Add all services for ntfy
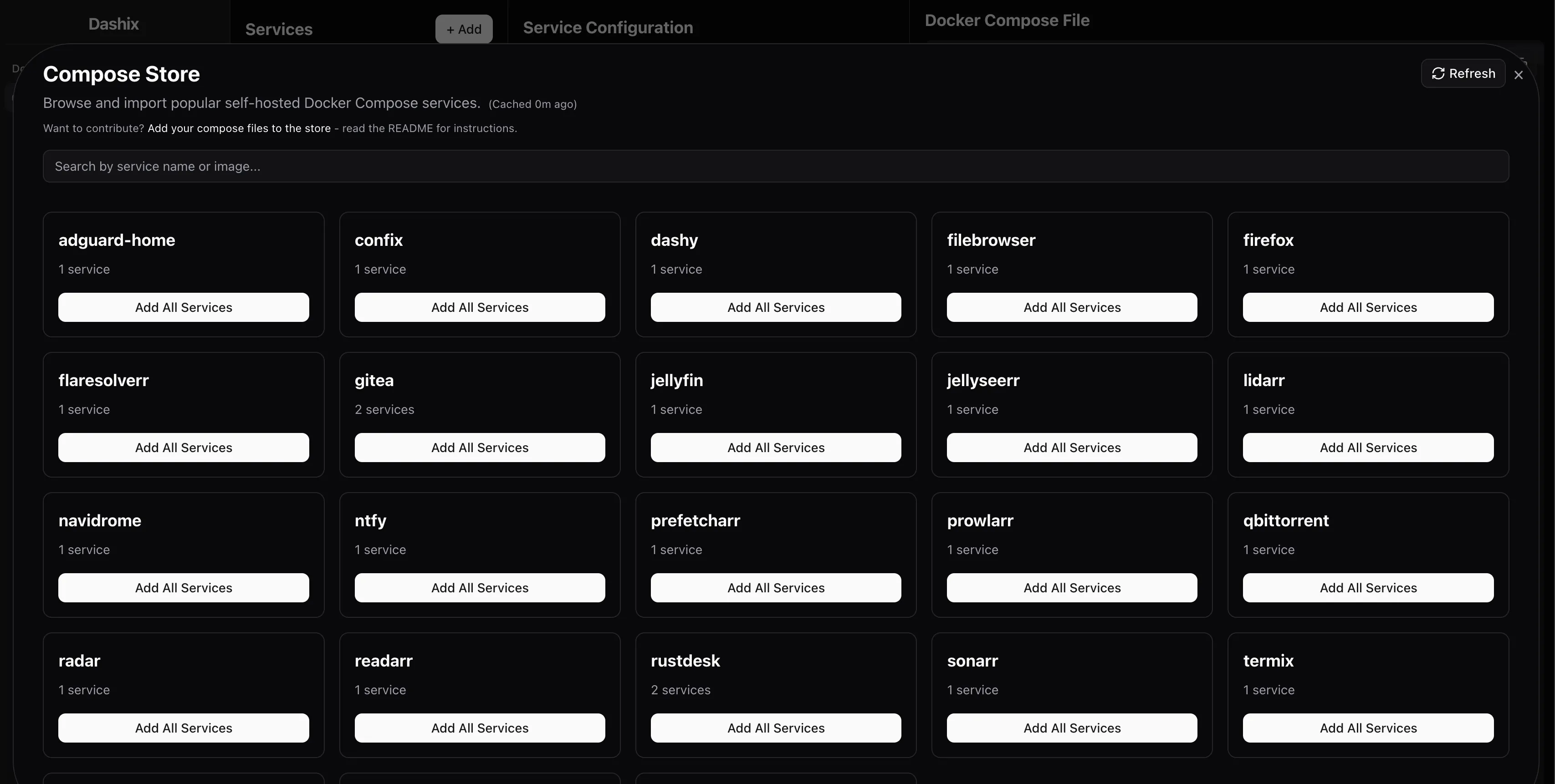 click(479, 588)
